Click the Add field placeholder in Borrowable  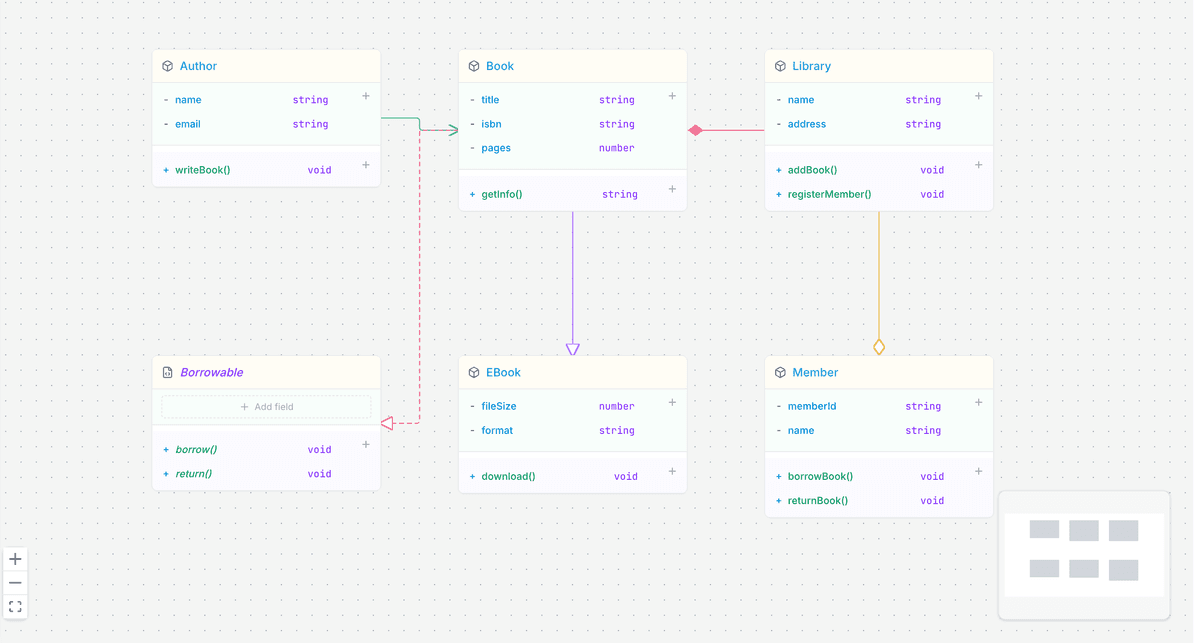click(266, 407)
